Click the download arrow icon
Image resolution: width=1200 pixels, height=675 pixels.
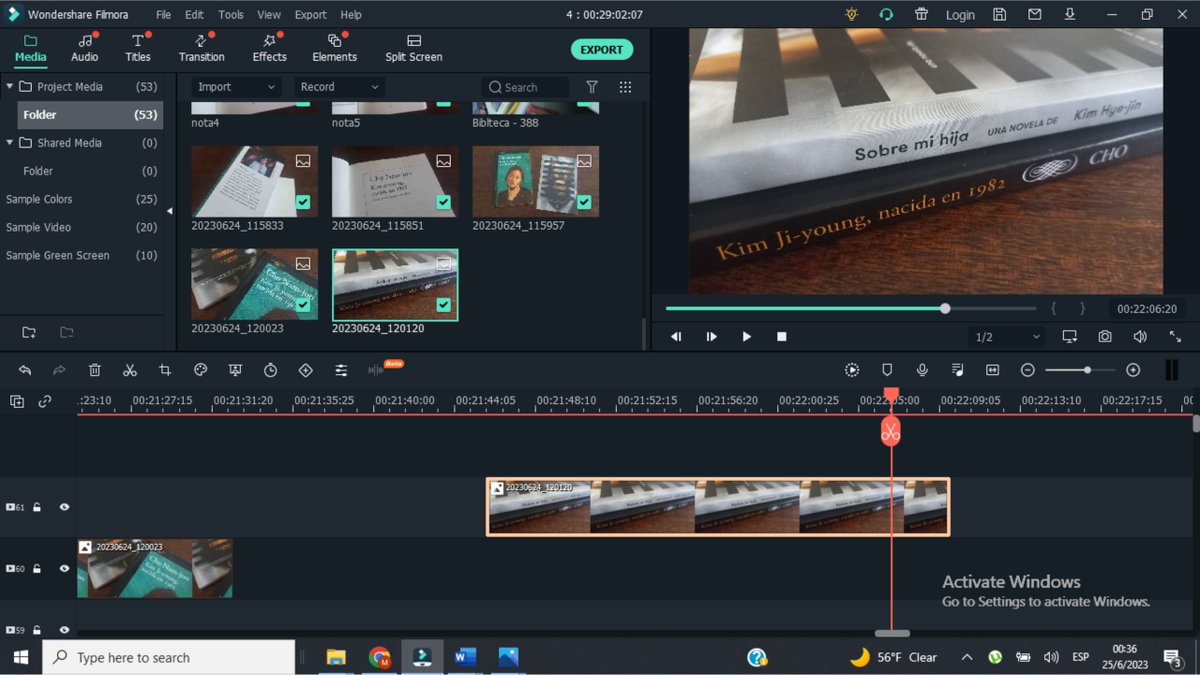point(1069,14)
